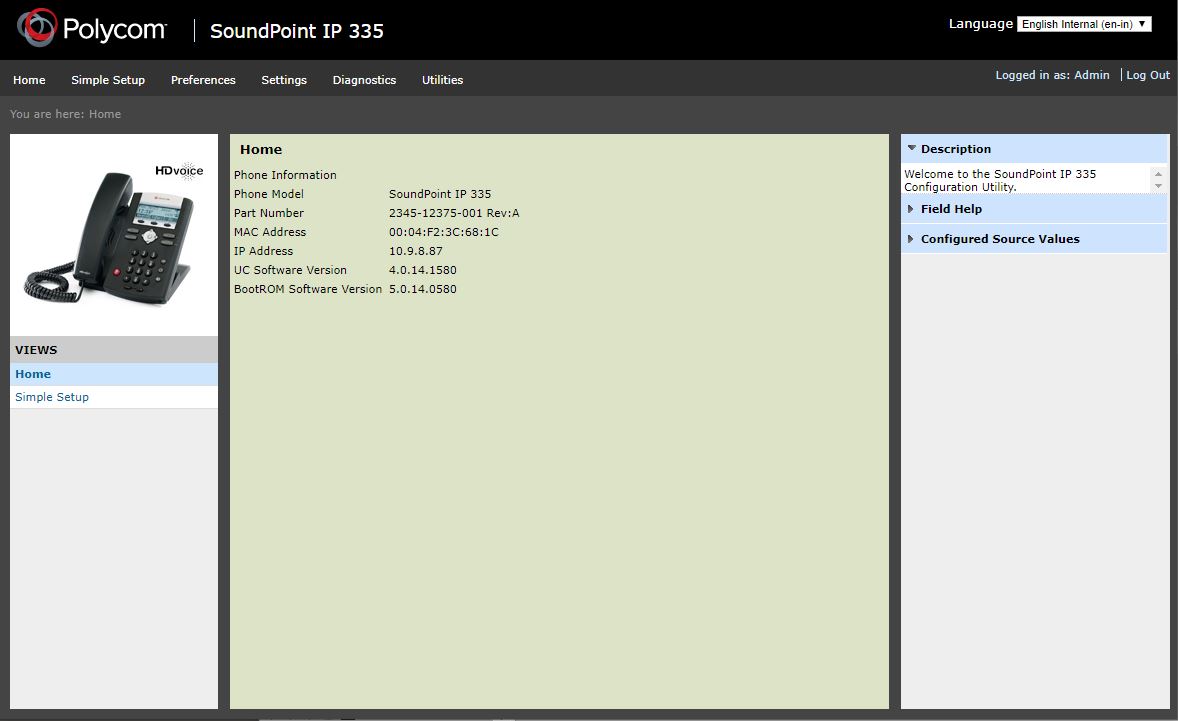
Task: Click the Admin user link
Action: pos(1091,75)
